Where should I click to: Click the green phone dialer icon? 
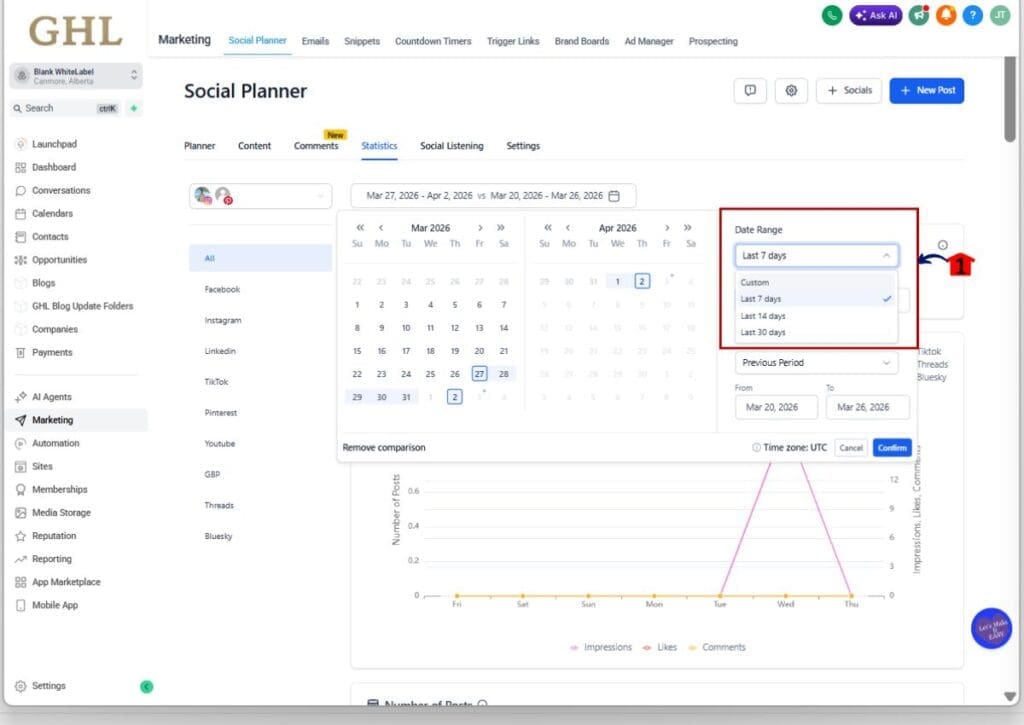(831, 15)
